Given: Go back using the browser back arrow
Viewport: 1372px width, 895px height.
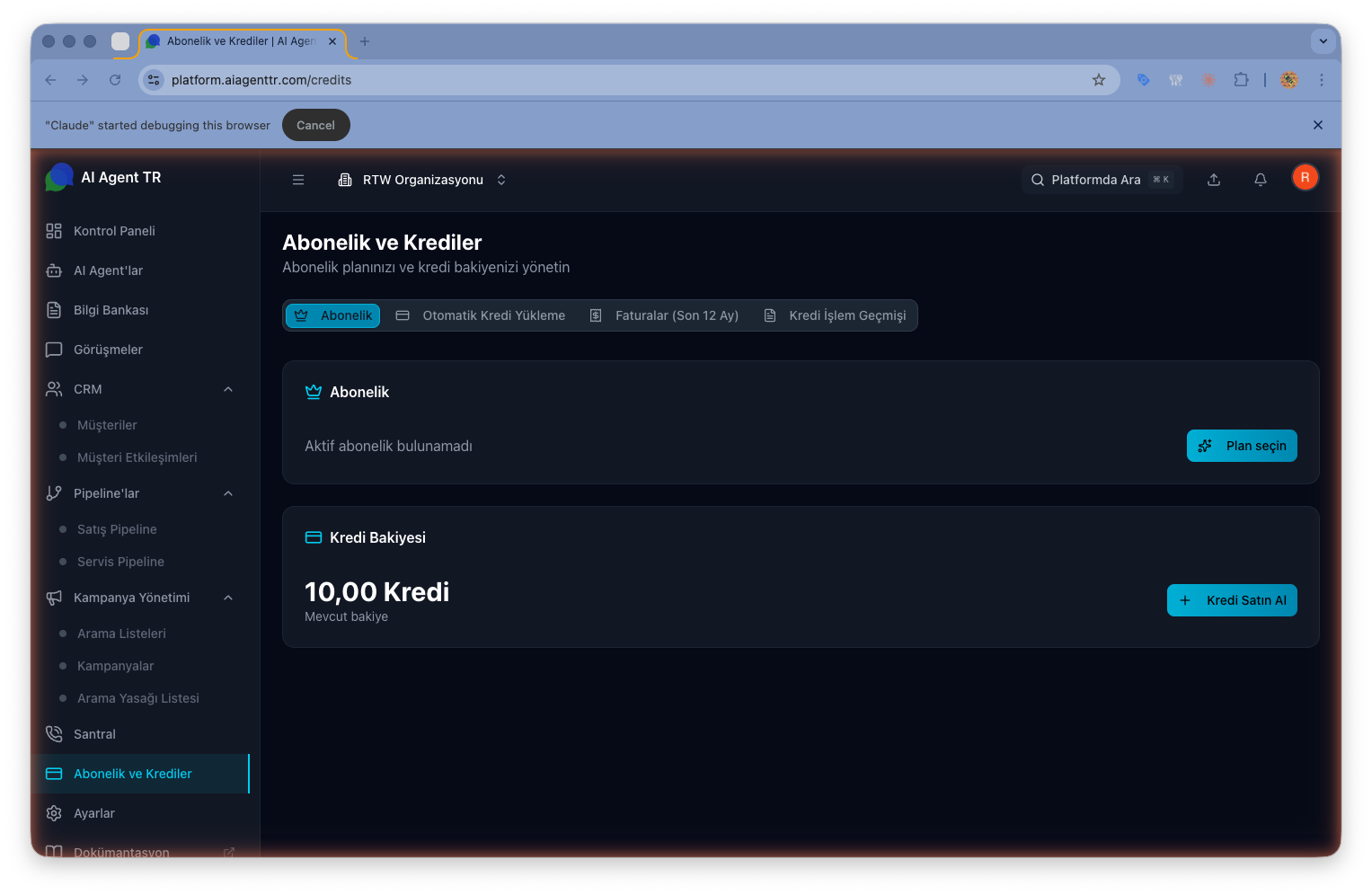Looking at the screenshot, I should coord(50,80).
